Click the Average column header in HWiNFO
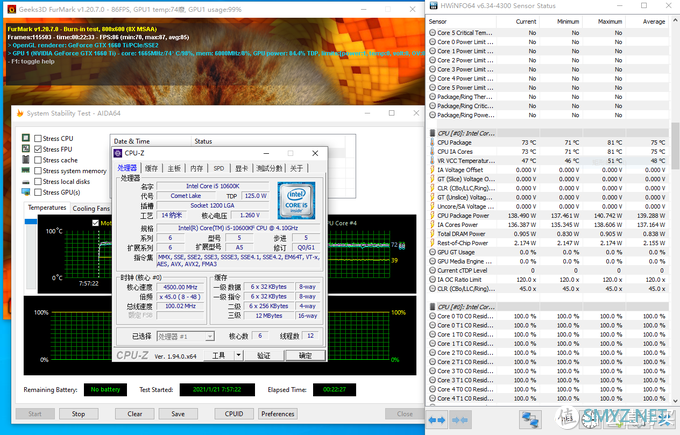This screenshot has height=435, width=680. point(647,21)
